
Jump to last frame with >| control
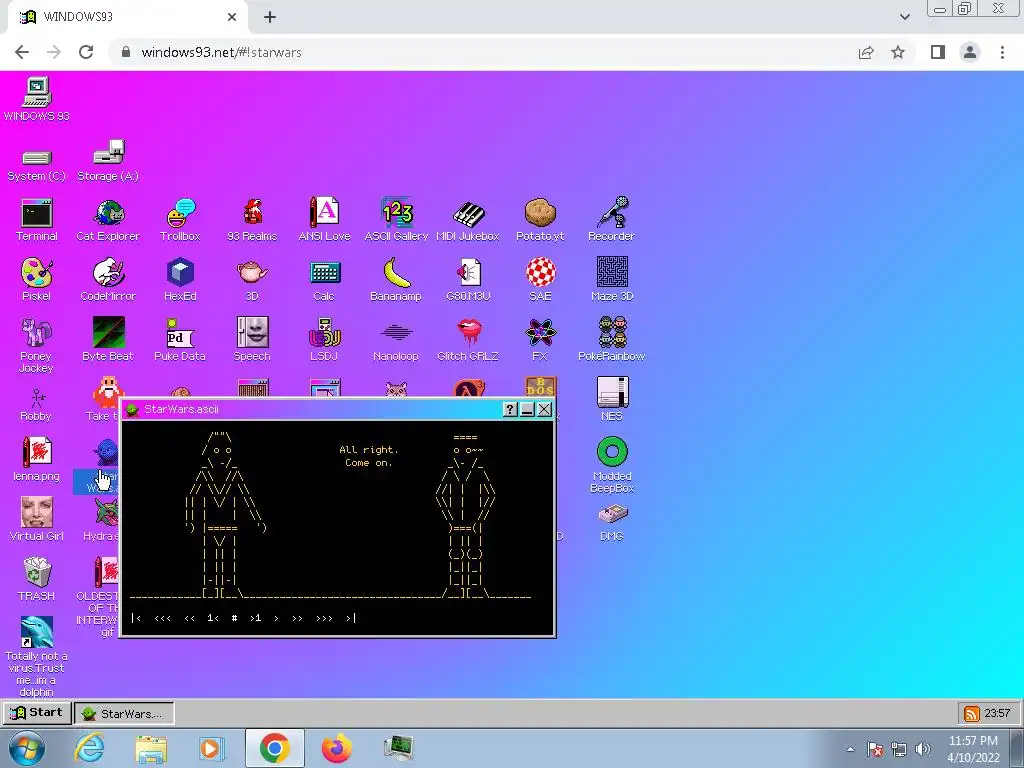click(351, 618)
